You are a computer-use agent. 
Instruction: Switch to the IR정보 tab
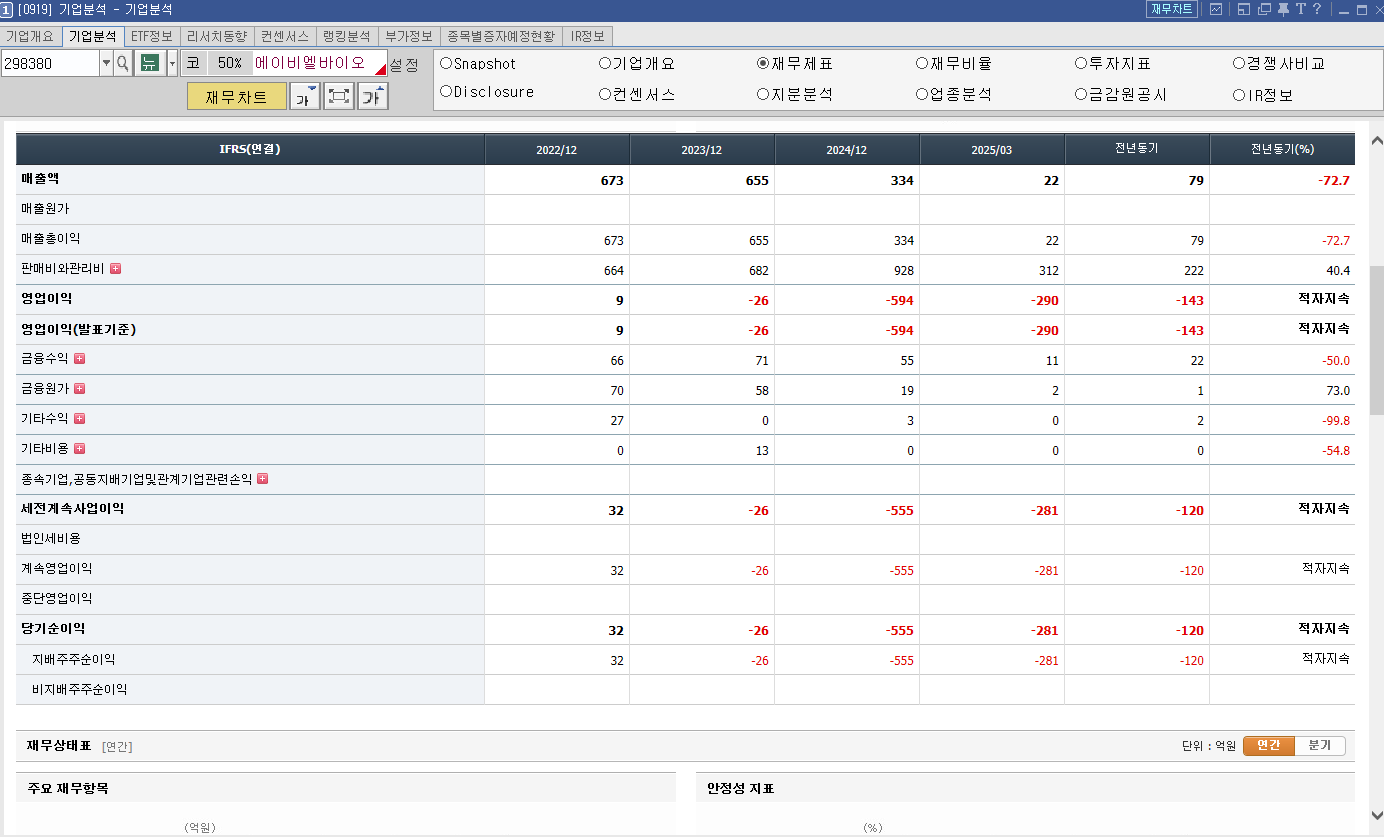[587, 36]
